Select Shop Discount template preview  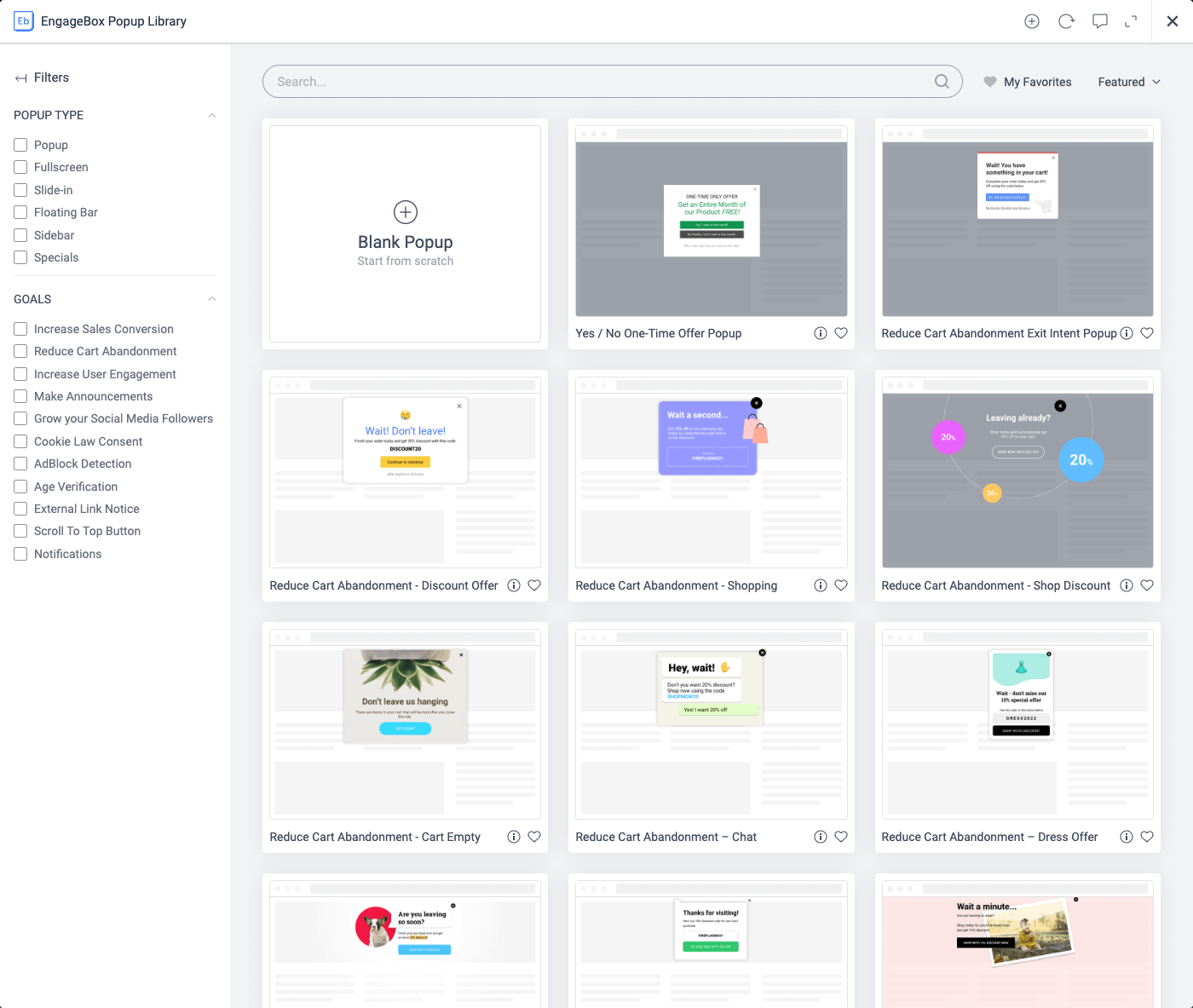pos(1017,473)
